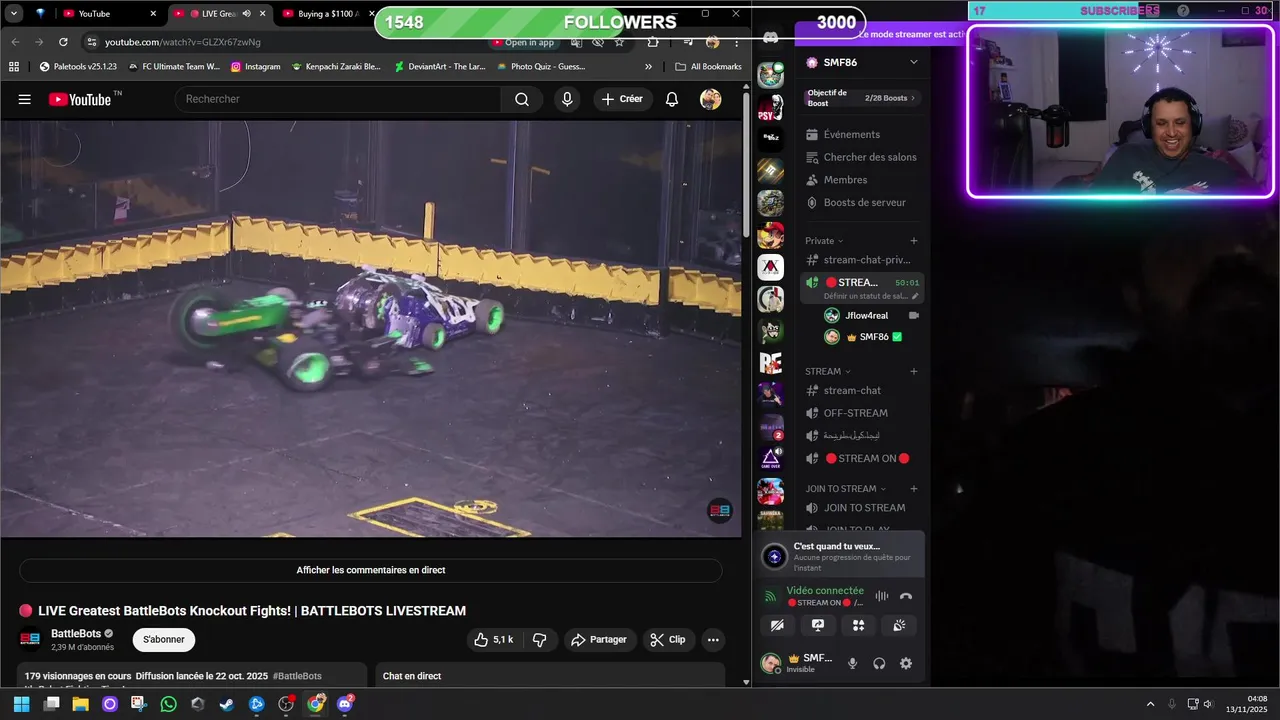Subscribe to BattleBots channel

(164, 640)
